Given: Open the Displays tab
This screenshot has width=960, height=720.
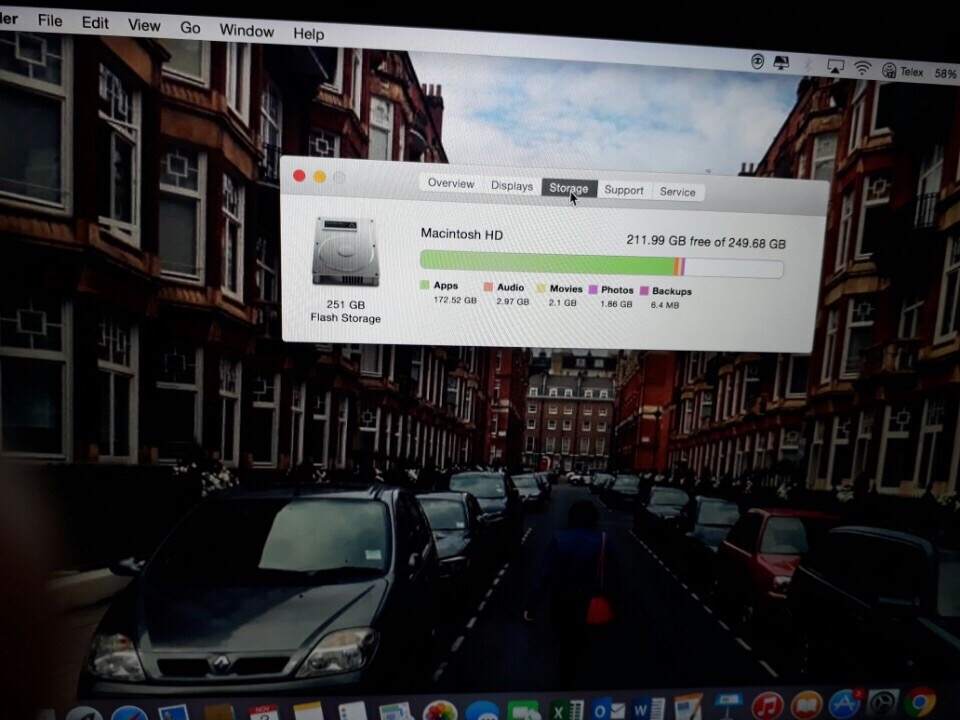Looking at the screenshot, I should 511,186.
